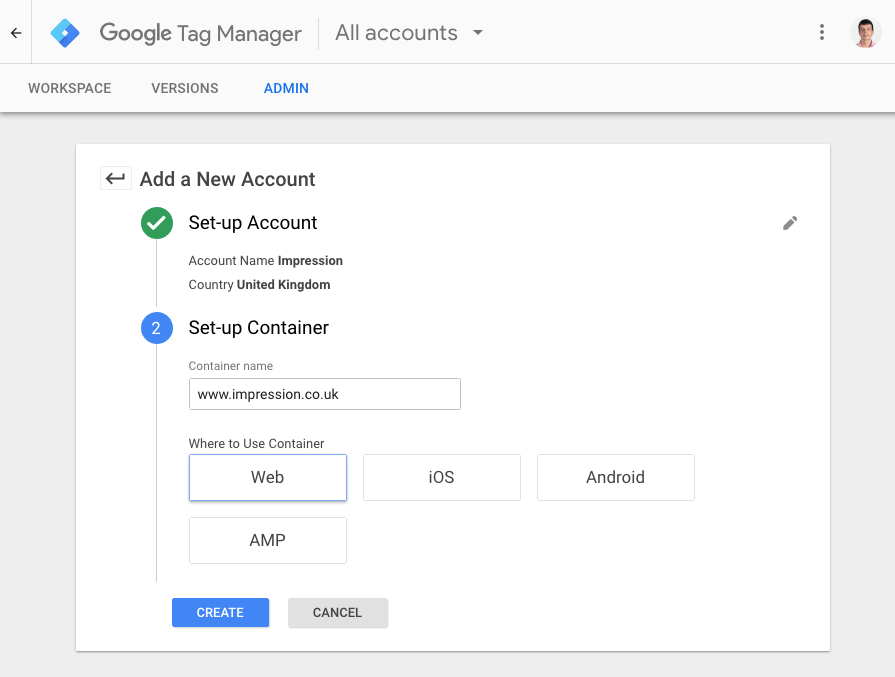
Task: Select Android as container platform
Action: coord(616,477)
